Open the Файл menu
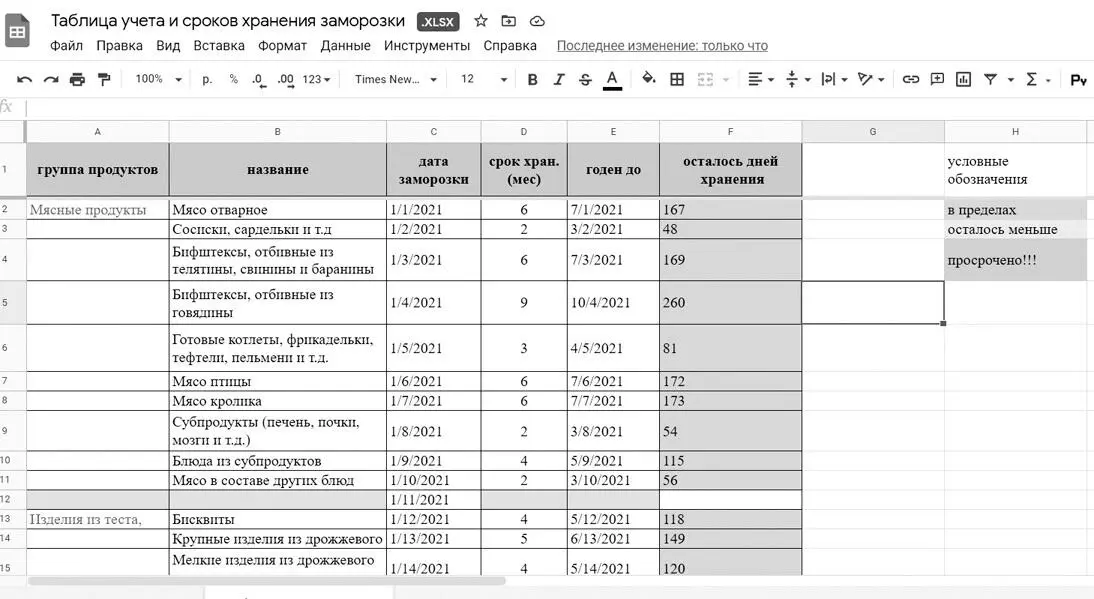Image resolution: width=1094 pixels, height=599 pixels. pyautogui.click(x=66, y=46)
